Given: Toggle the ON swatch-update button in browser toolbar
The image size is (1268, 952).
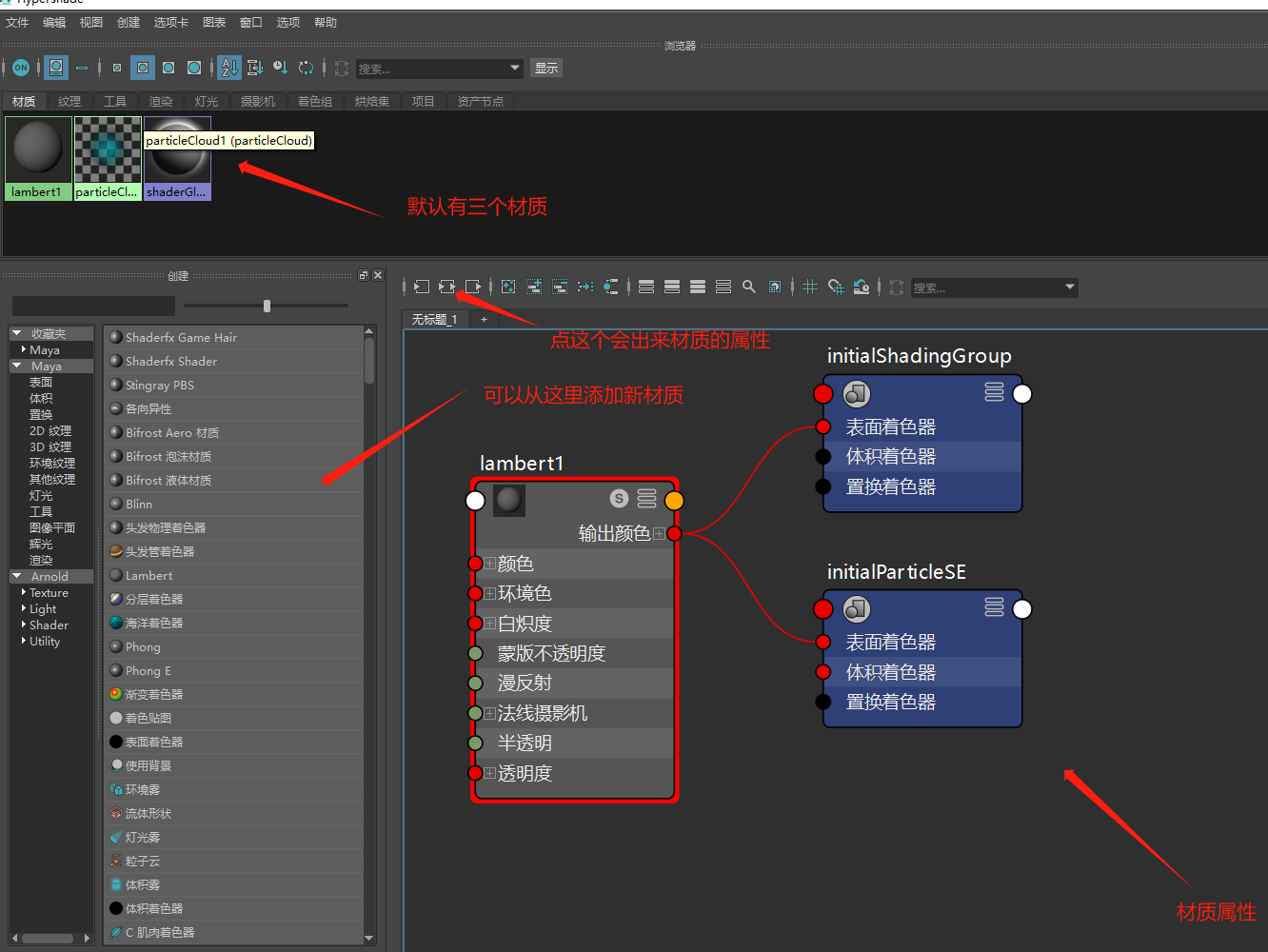Looking at the screenshot, I should pyautogui.click(x=21, y=68).
